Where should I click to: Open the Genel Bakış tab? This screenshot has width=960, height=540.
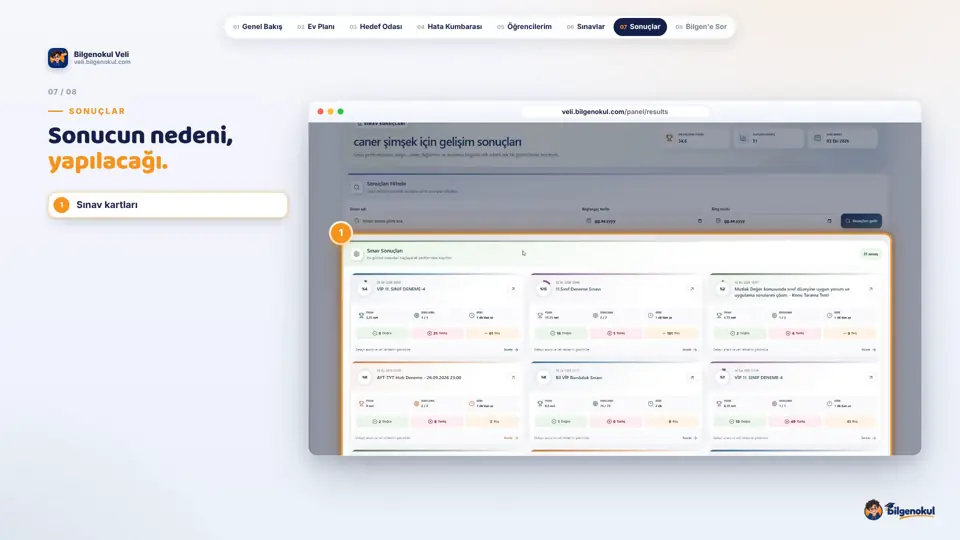[x=258, y=27]
